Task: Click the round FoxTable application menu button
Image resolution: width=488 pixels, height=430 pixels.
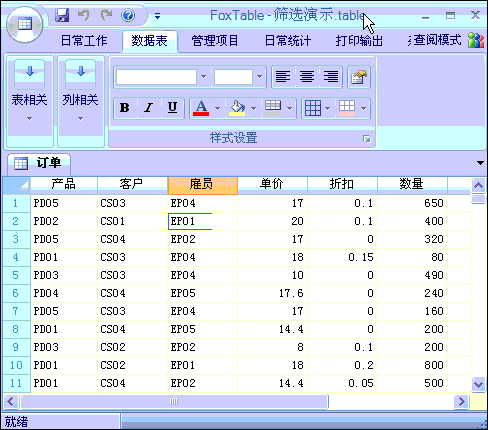Action: [x=25, y=25]
